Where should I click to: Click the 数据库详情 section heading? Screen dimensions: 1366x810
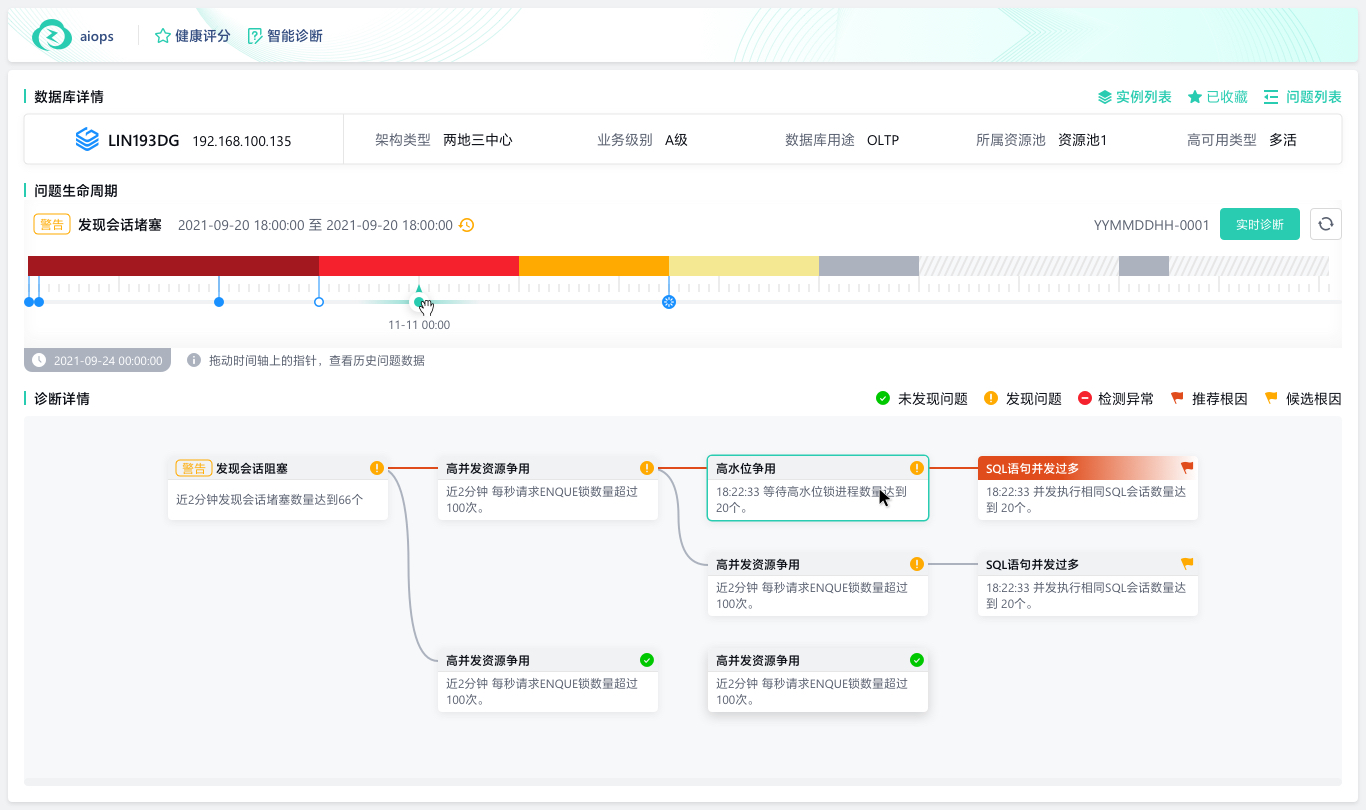[69, 97]
